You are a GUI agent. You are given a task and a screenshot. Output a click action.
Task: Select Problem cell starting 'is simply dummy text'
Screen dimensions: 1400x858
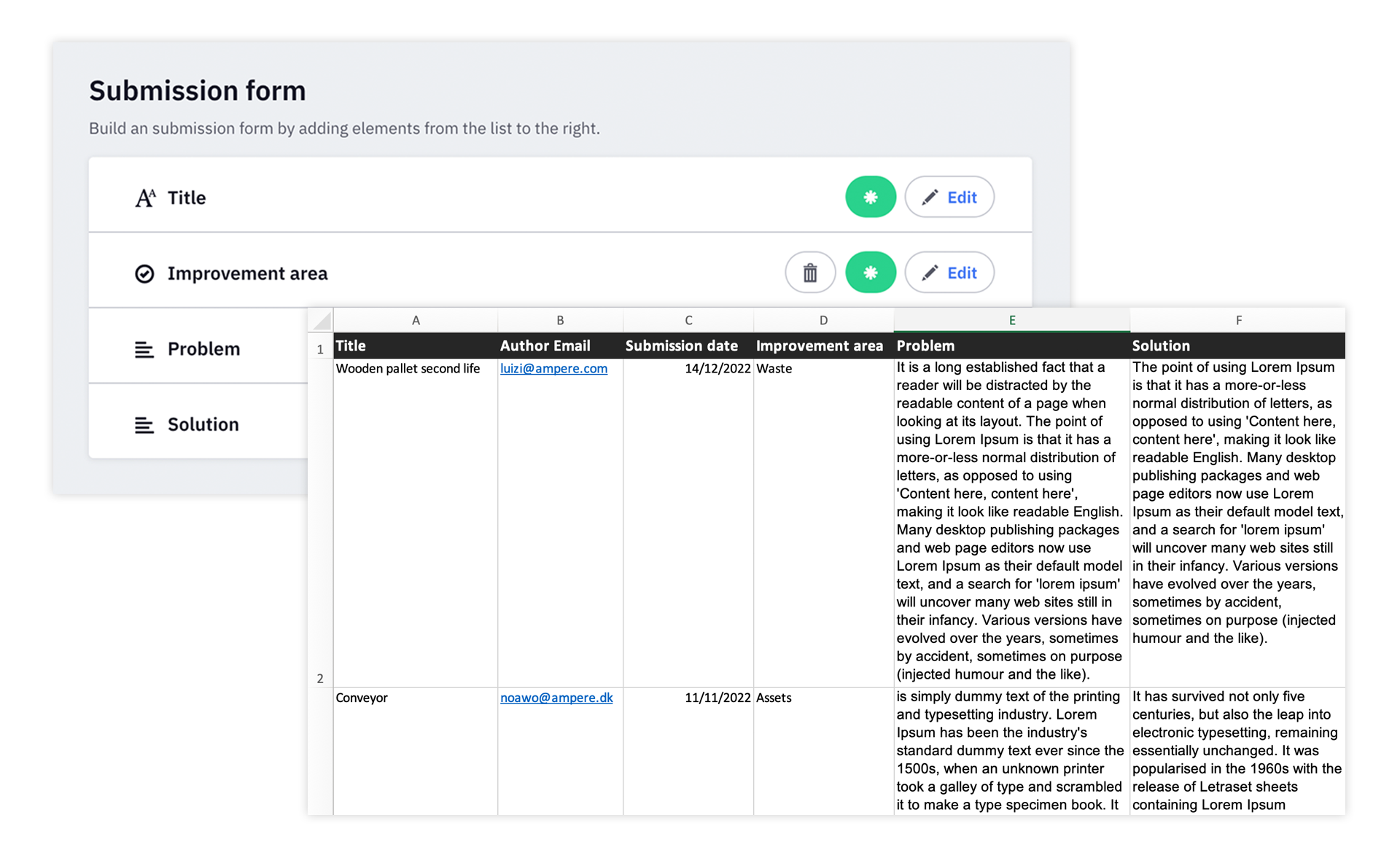click(1012, 752)
